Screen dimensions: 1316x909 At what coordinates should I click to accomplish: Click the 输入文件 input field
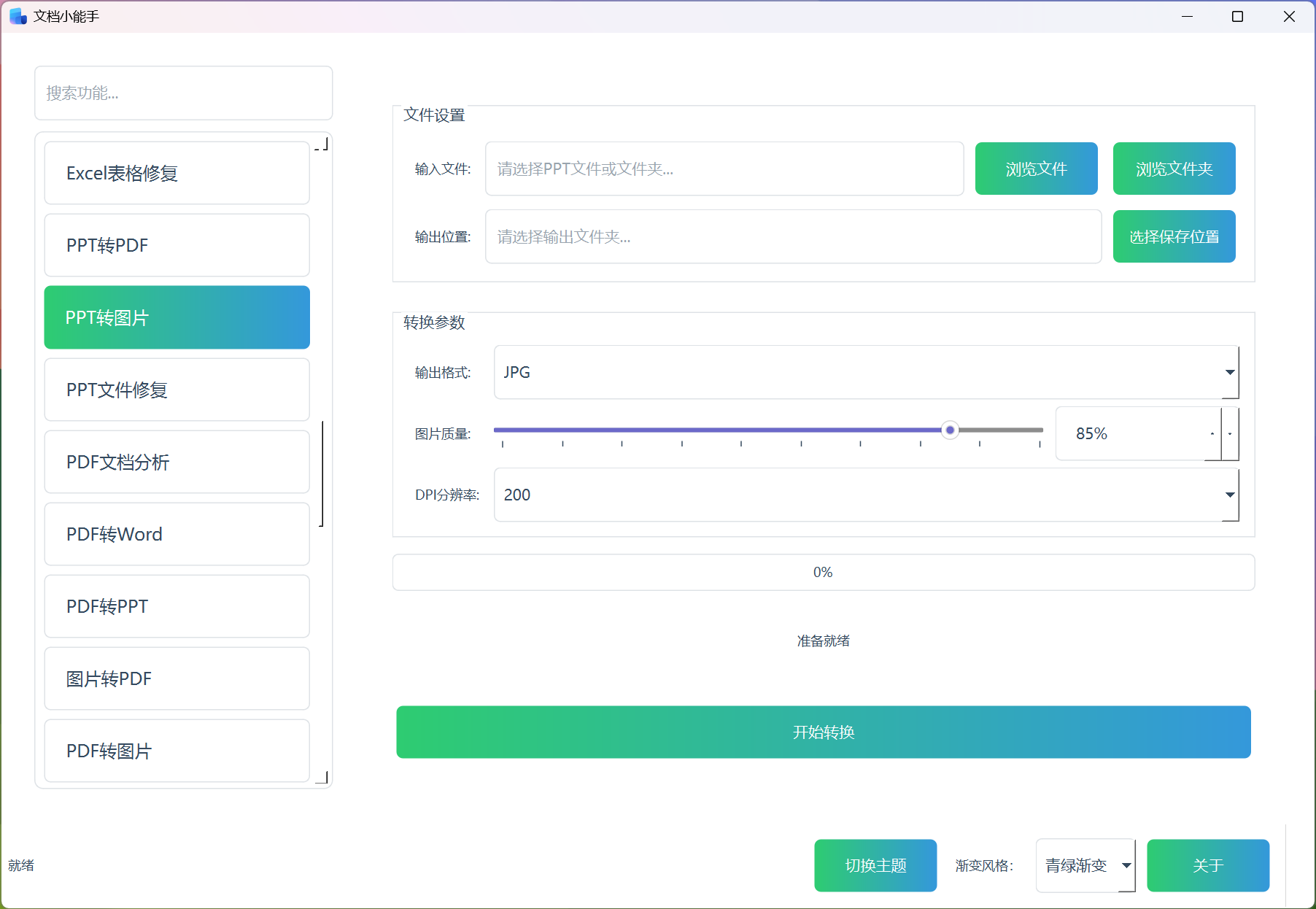pos(724,169)
